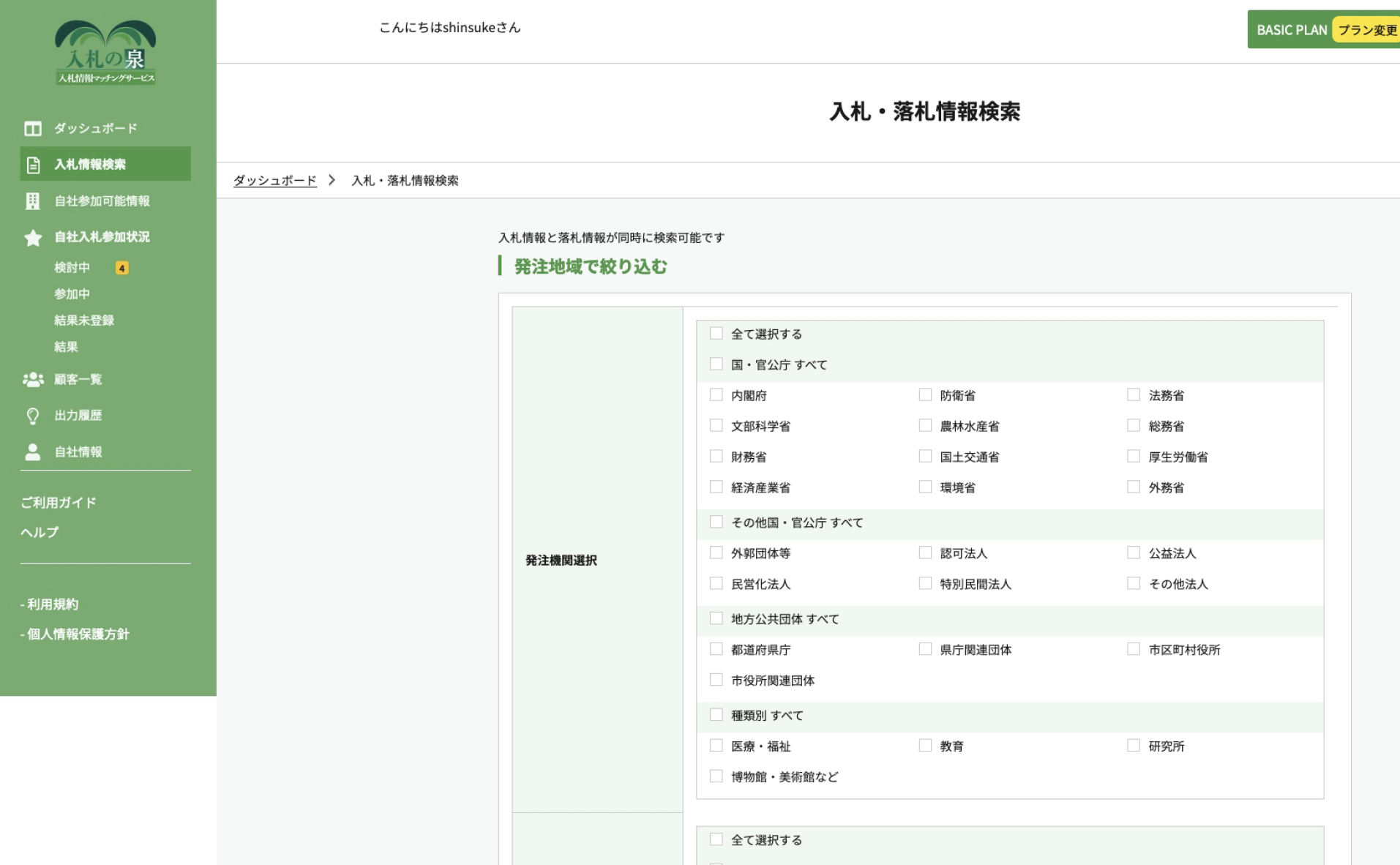Check 県庁関連団体 checkbox
Screen dimensions: 1400x865
(x=925, y=650)
